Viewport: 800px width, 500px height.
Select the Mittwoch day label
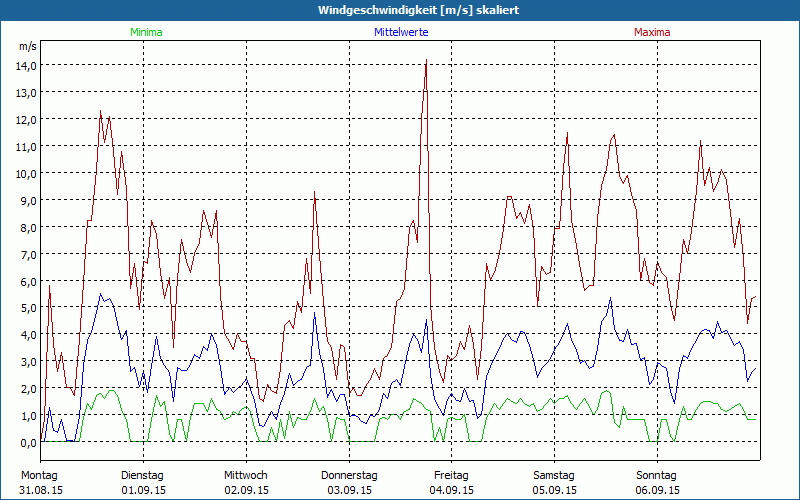point(246,475)
